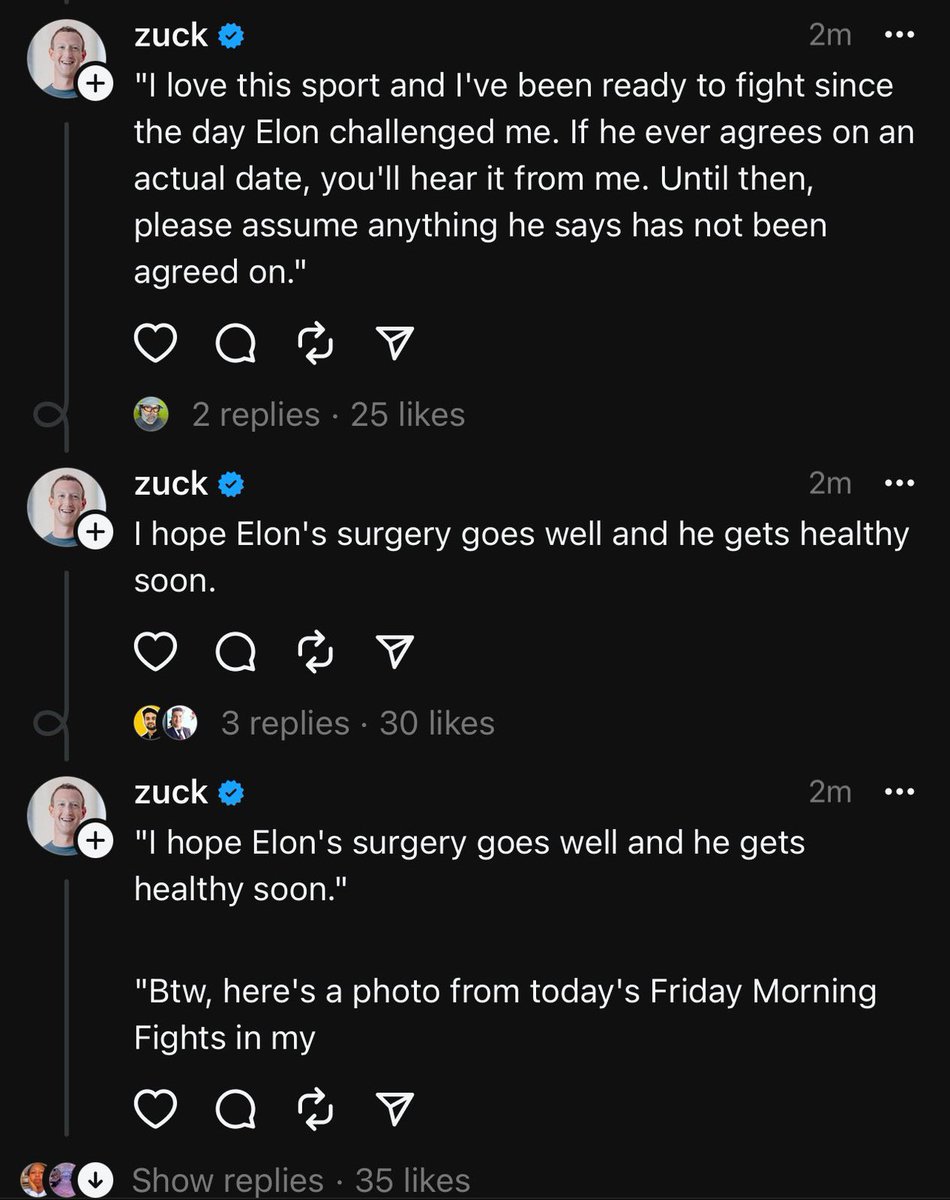The image size is (950, 1200).
Task: Follow zuck via plus badge on first avatar
Action: tap(94, 85)
